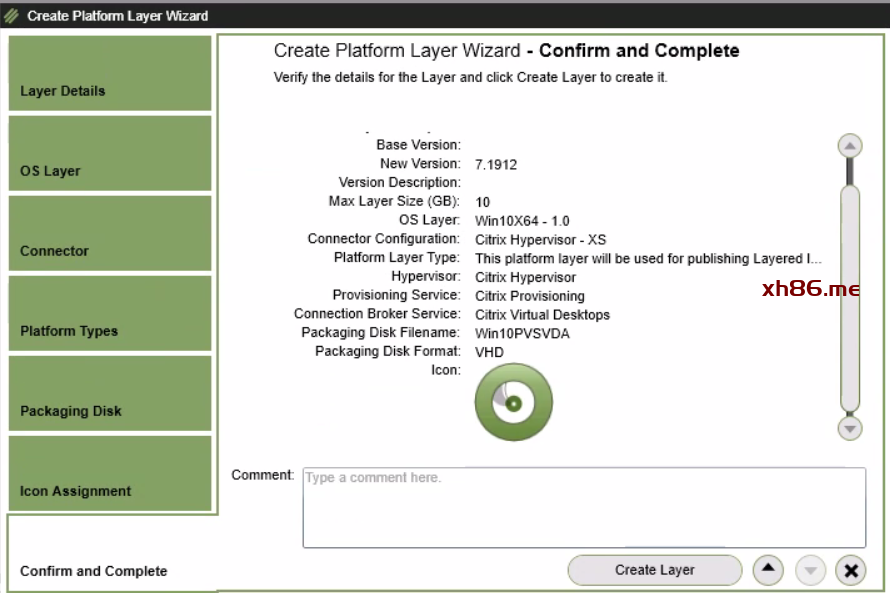Viewport: 890px width, 593px height.
Task: Click the truncated Platform Layer Type description
Action: pyautogui.click(x=648, y=258)
